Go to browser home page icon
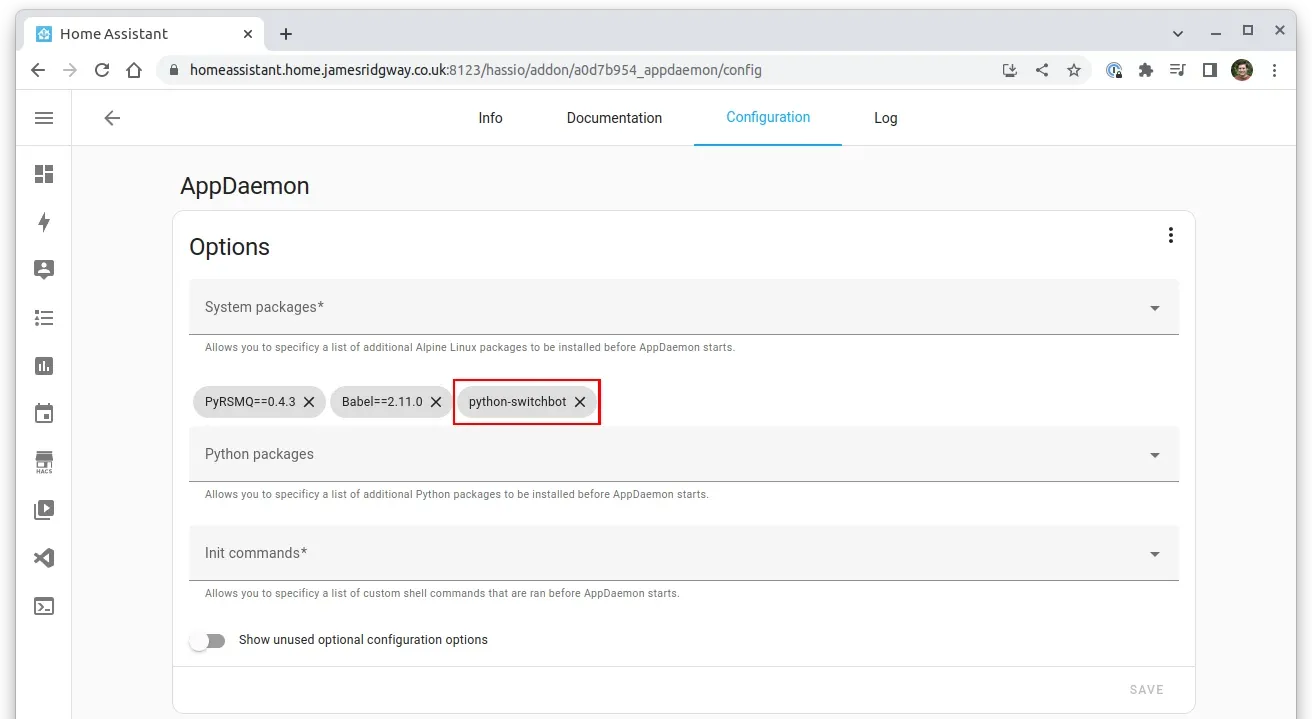The width and height of the screenshot is (1312, 719). [x=134, y=70]
